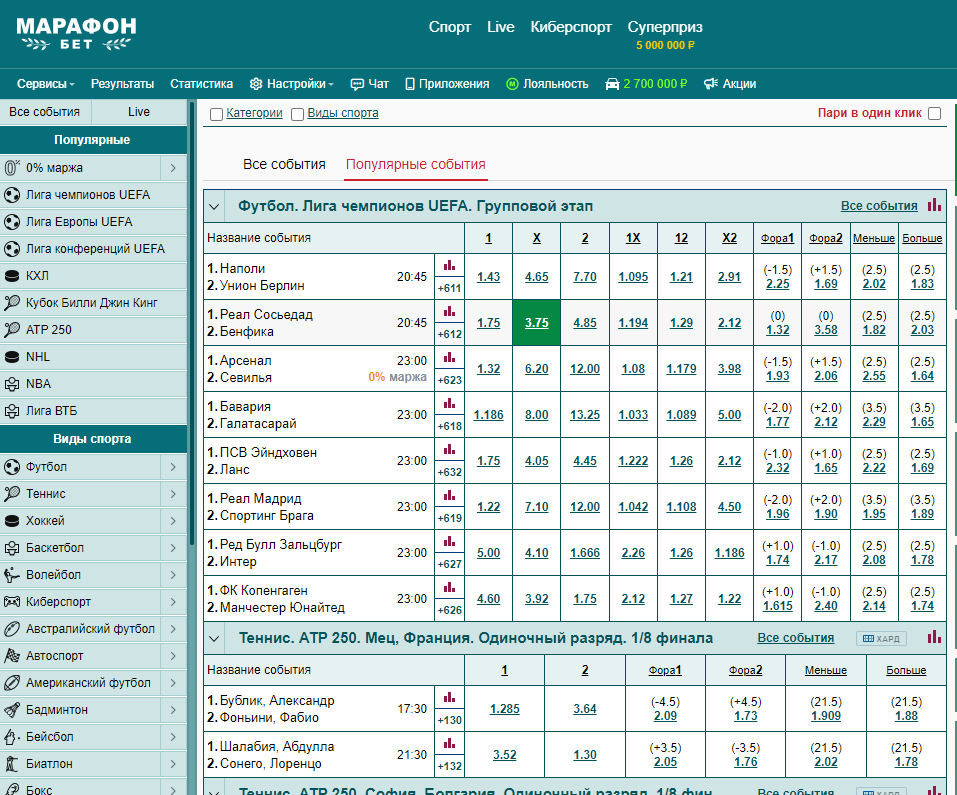
Task: Open statistics icon for Шалабия vs Сонего
Action: point(449,744)
